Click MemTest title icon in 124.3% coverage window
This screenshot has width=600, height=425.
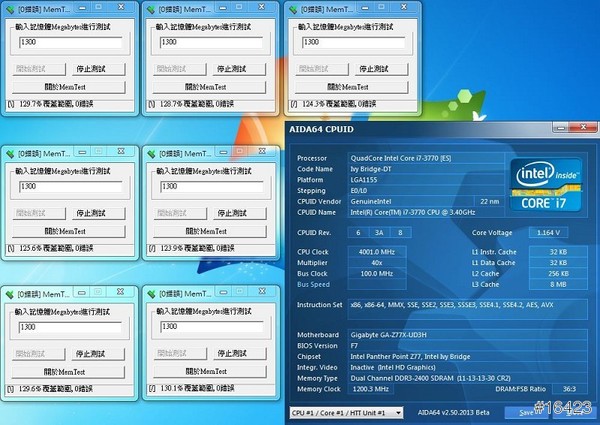296,11
